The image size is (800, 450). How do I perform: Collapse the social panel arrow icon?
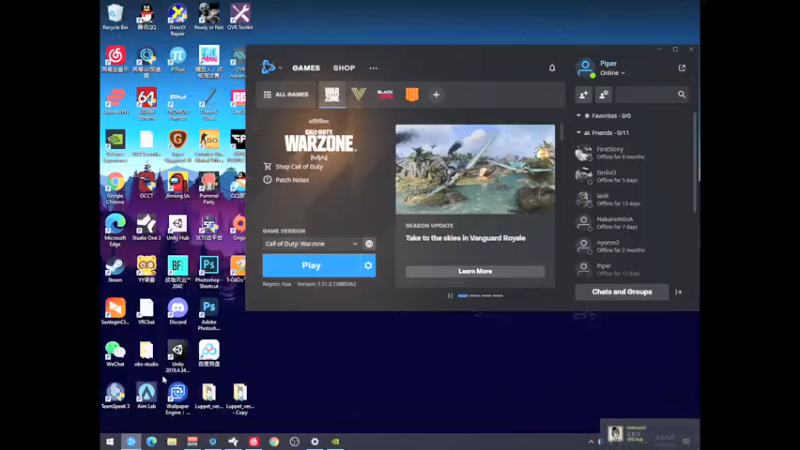pyautogui.click(x=679, y=292)
